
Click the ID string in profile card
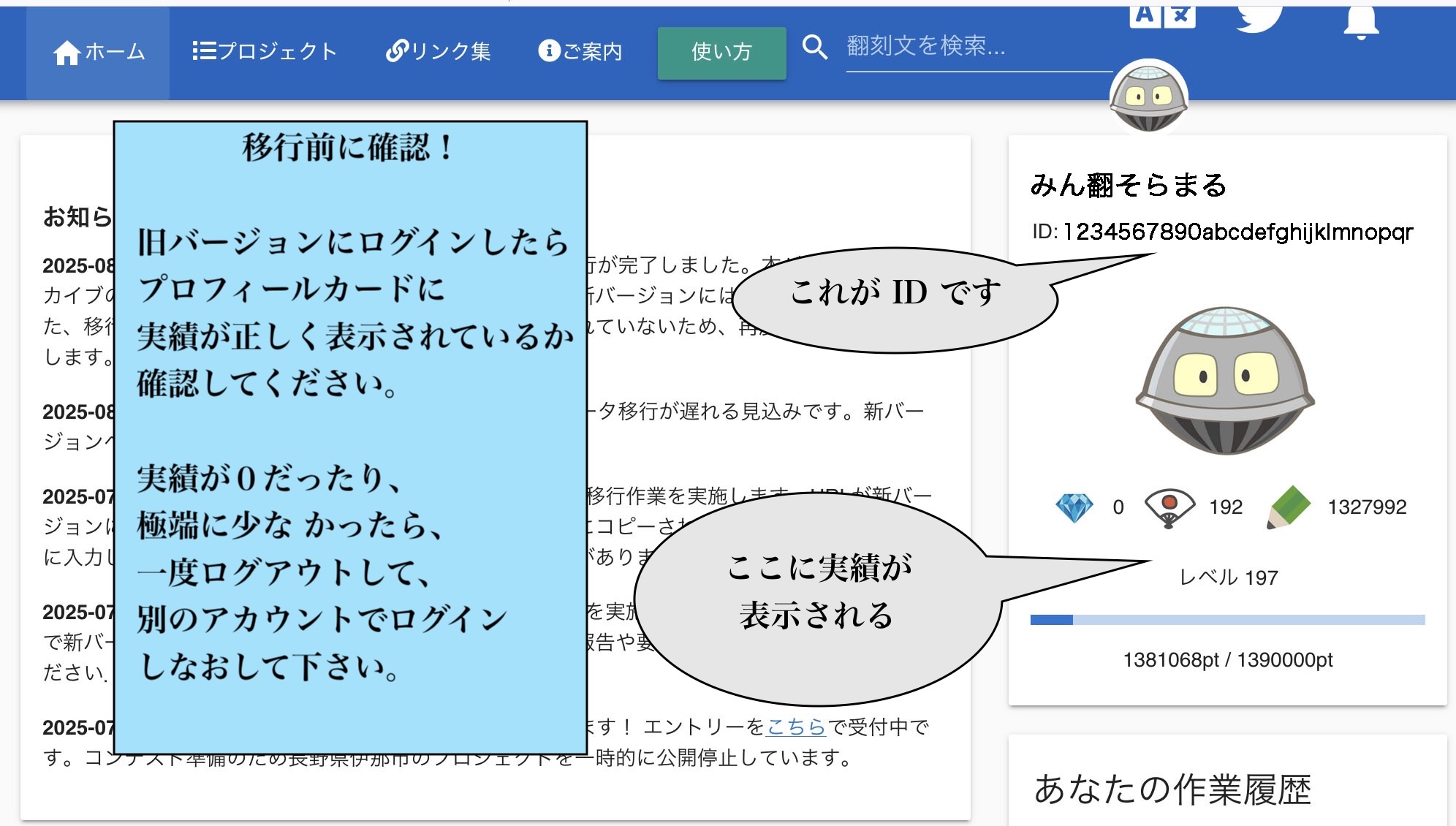pyautogui.click(x=1237, y=232)
